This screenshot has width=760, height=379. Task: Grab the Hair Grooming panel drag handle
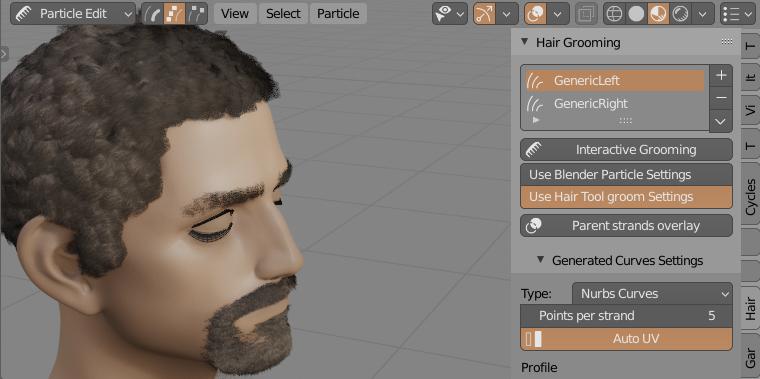point(727,42)
